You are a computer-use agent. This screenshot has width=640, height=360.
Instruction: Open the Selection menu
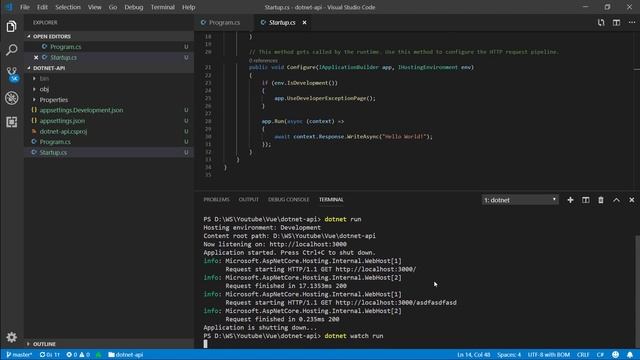[x=68, y=7]
